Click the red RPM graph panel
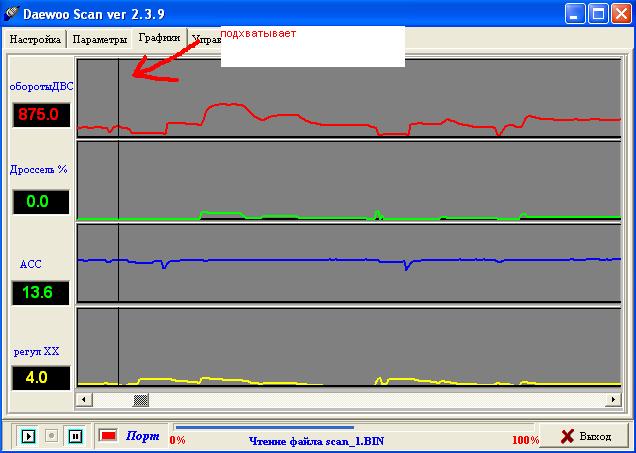The height and width of the screenshot is (453, 636). tap(348, 98)
